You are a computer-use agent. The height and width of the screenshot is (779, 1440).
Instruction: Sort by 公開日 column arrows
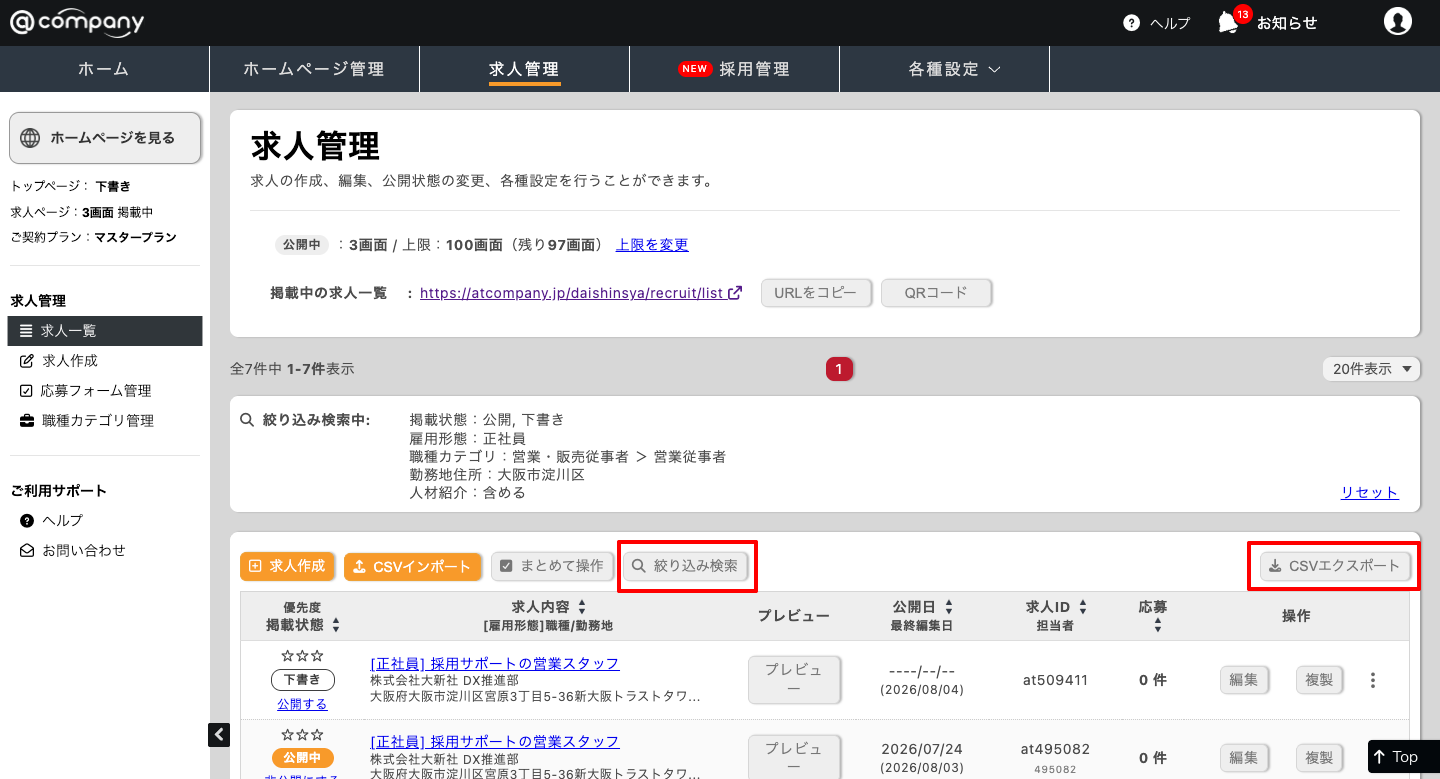[949, 607]
